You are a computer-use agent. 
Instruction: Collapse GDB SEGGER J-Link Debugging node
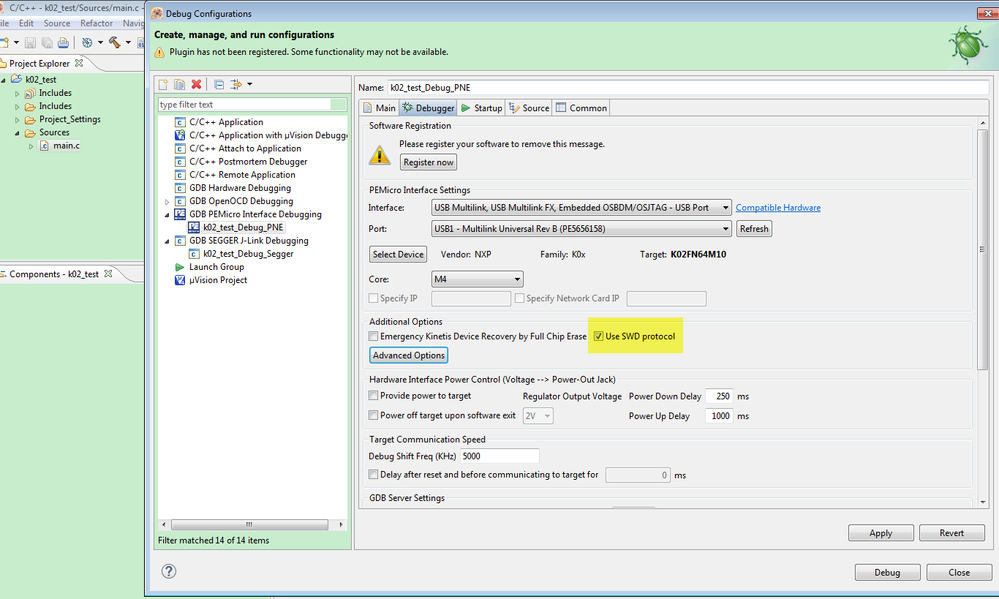168,241
